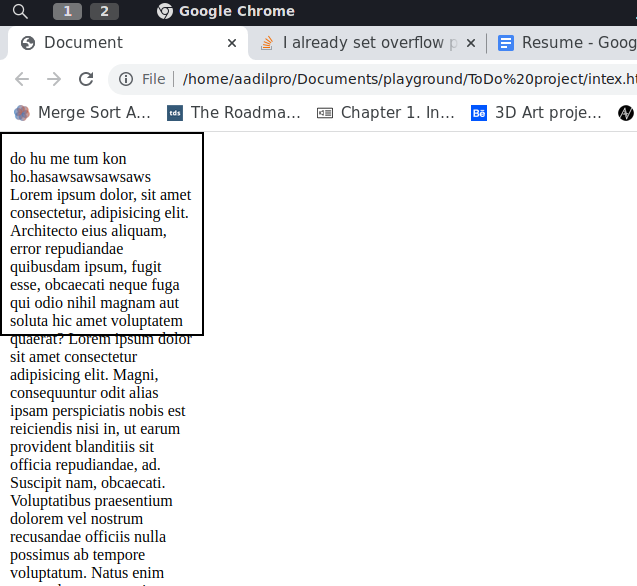Click text 'qui odio nihil magnam aut'
637x586 pixels.
pyautogui.click(x=94, y=303)
